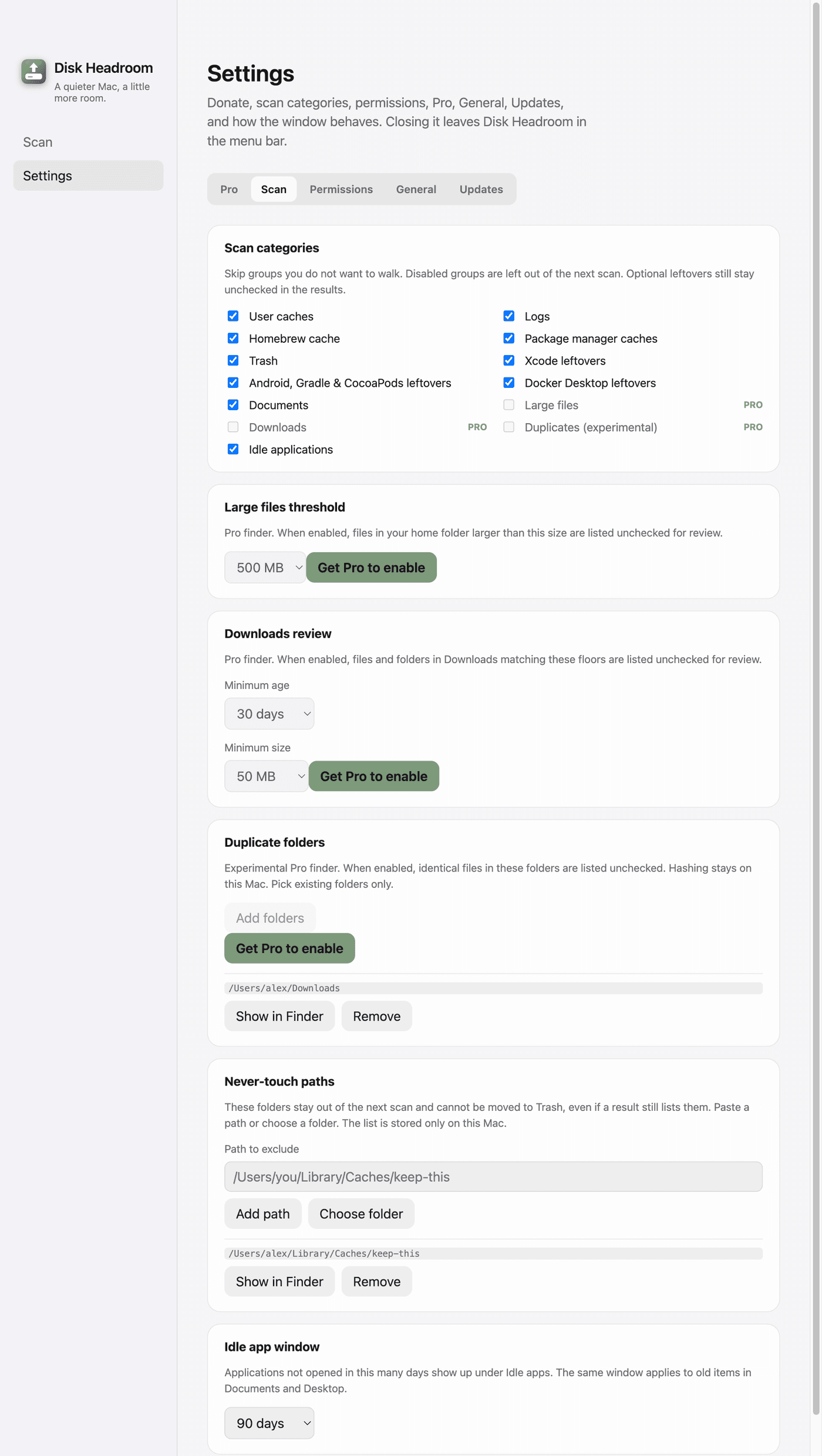The height and width of the screenshot is (1456, 822).
Task: Enable the Downloads Pro checkbox
Action: (233, 427)
